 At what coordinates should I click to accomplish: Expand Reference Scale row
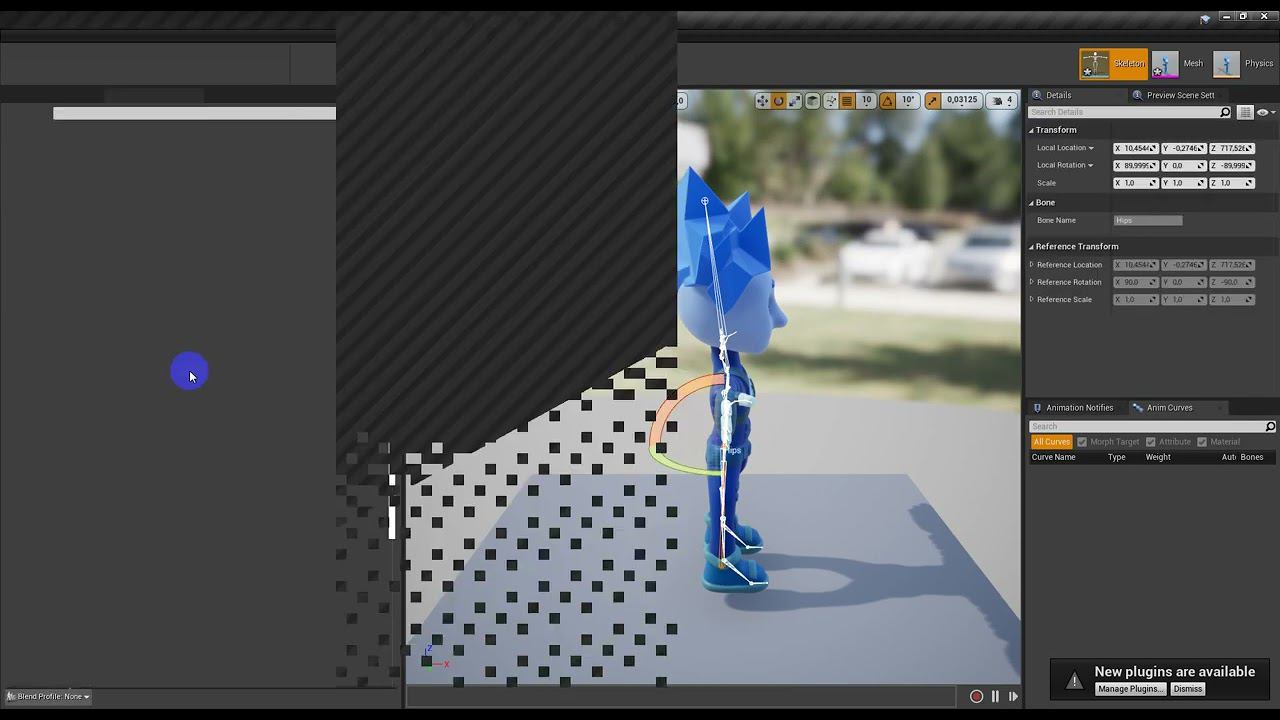(1032, 299)
